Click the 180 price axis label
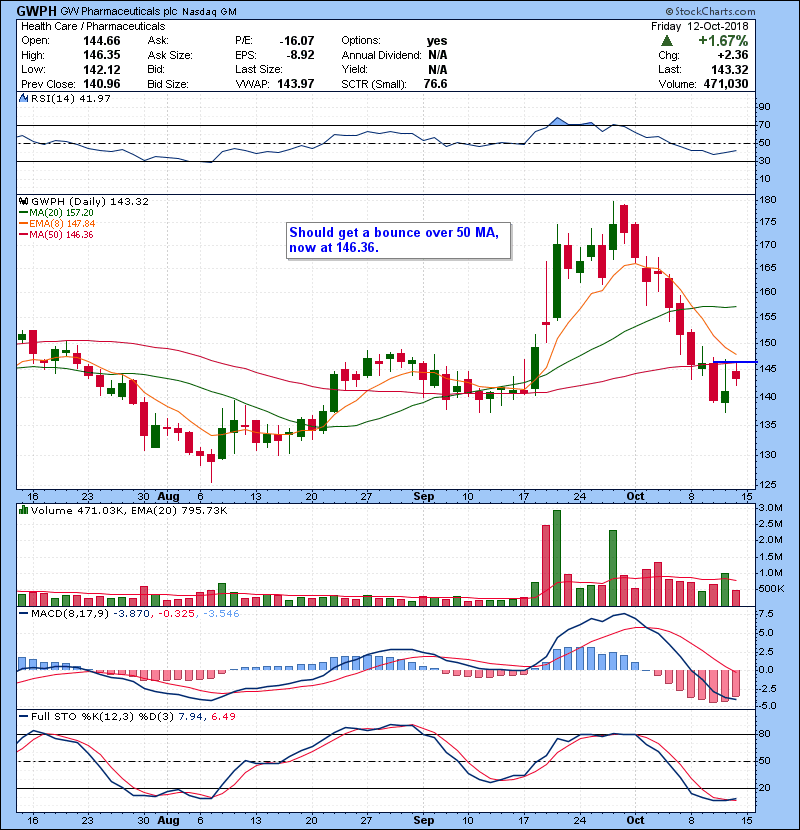Image resolution: width=800 pixels, height=830 pixels. (x=768, y=200)
